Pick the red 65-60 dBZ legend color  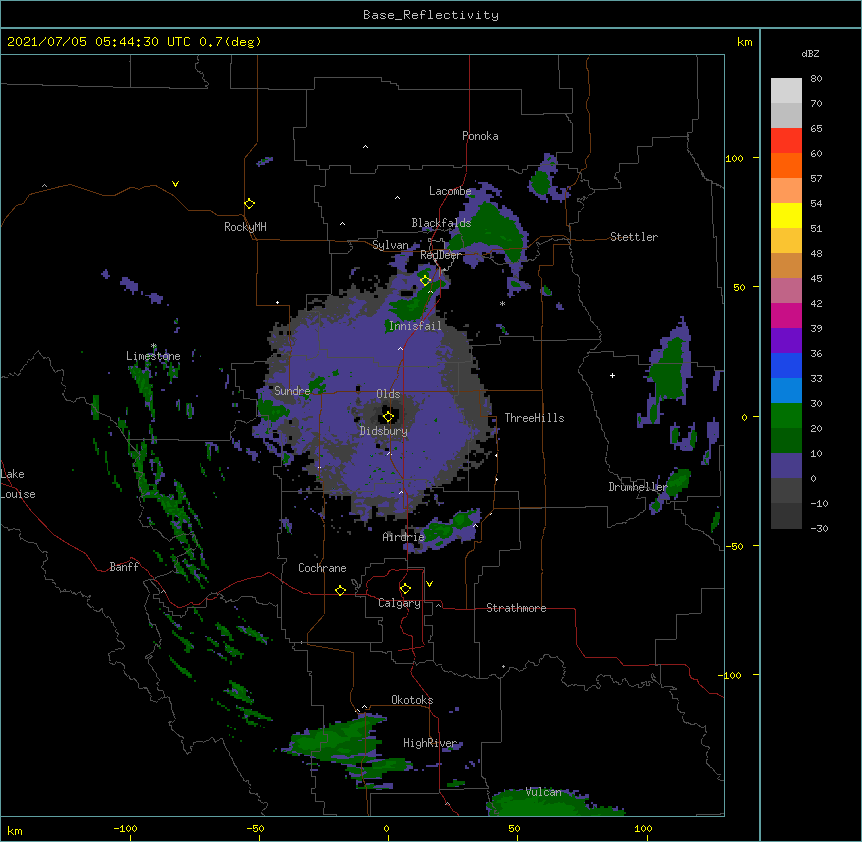pyautogui.click(x=786, y=141)
